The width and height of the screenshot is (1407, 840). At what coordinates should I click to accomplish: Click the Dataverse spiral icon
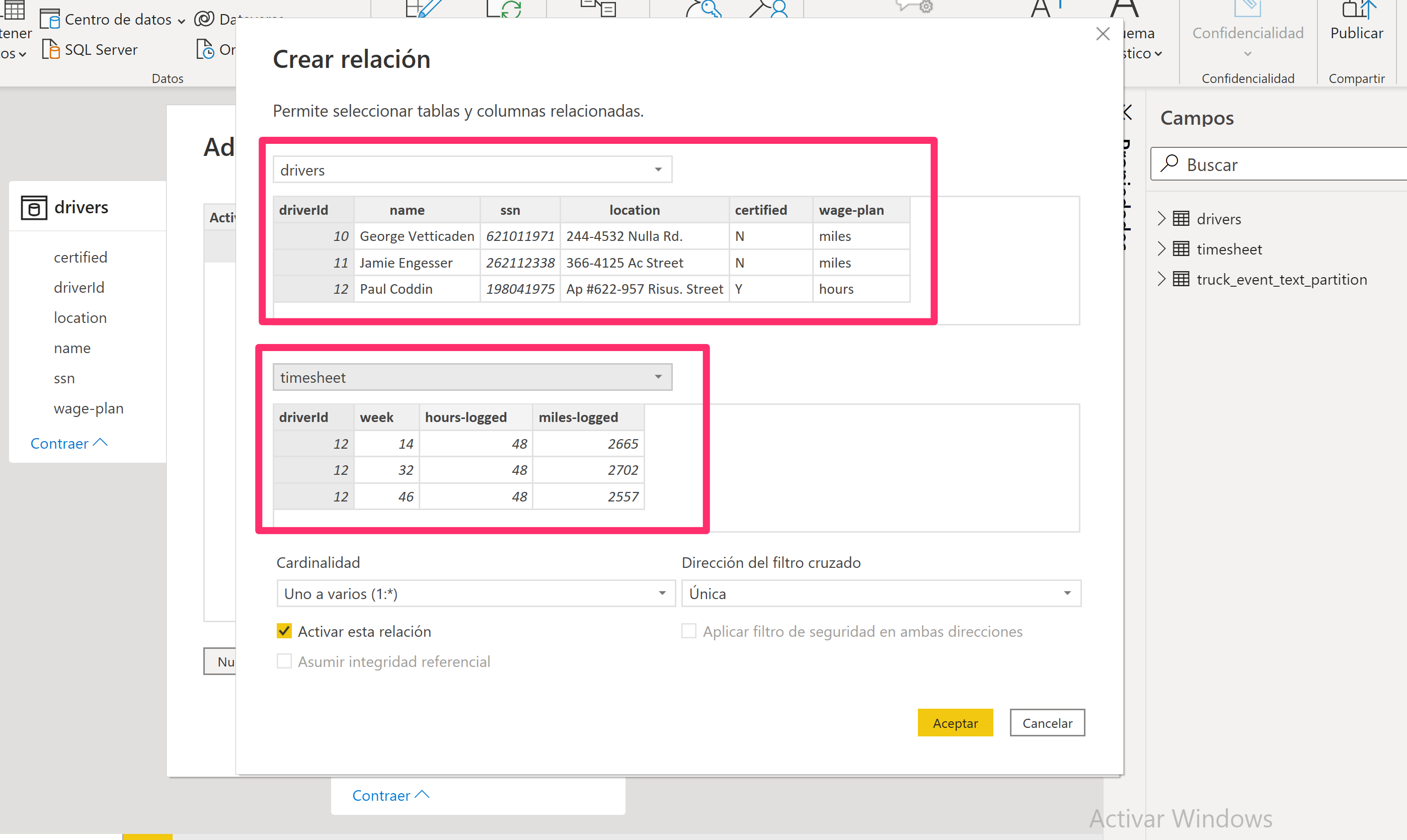click(204, 19)
